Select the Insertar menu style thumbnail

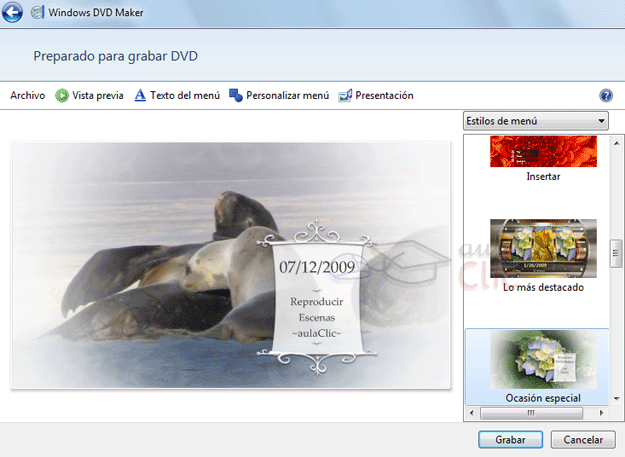pos(543,152)
